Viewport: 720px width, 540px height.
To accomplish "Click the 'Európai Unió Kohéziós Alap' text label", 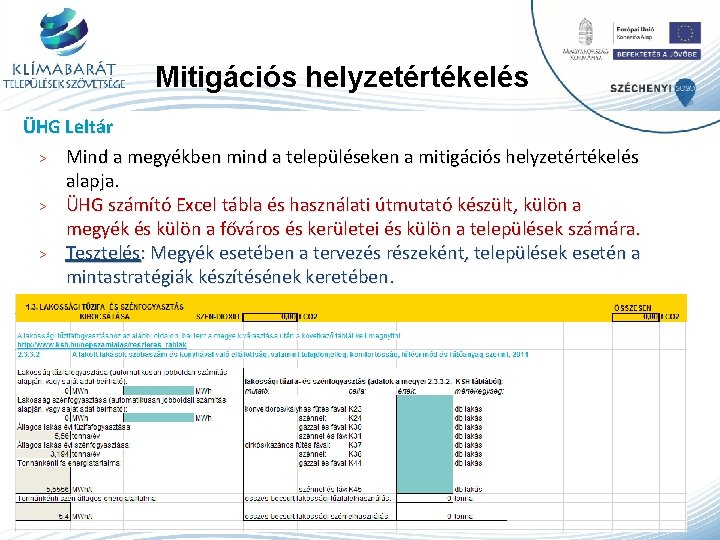I will [x=635, y=33].
